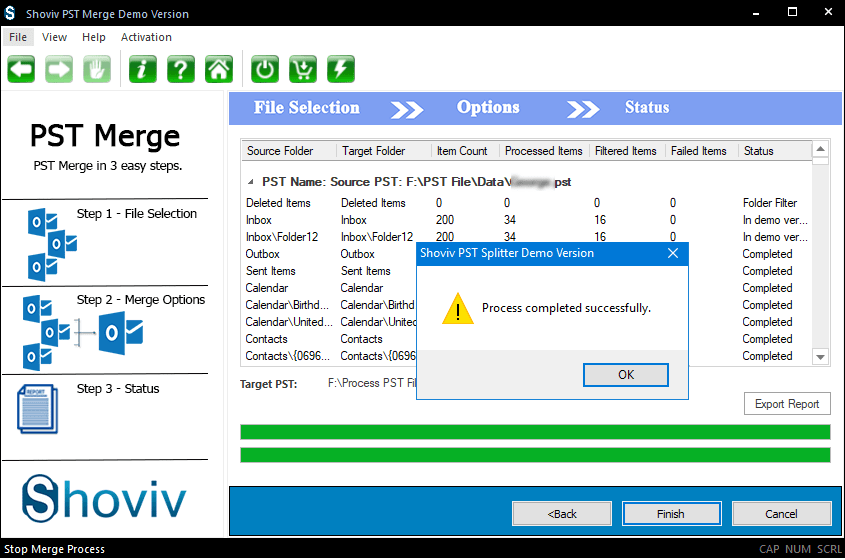845x560 pixels.
Task: Sort by the Item Count column header
Action: coord(465,151)
